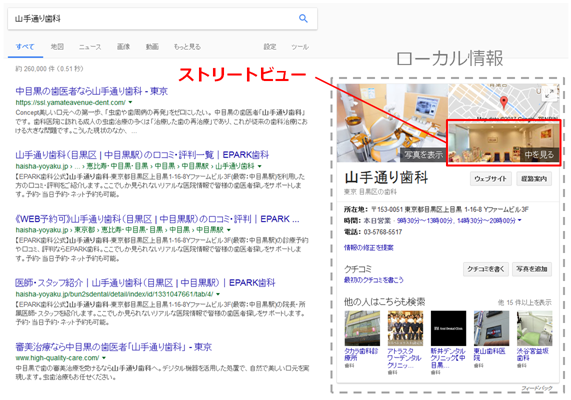Expand dropdown arrow next to yamateavenue-dent.com URL
Image resolution: width=571 pixels, height=400 pixels.
[x=130, y=102]
